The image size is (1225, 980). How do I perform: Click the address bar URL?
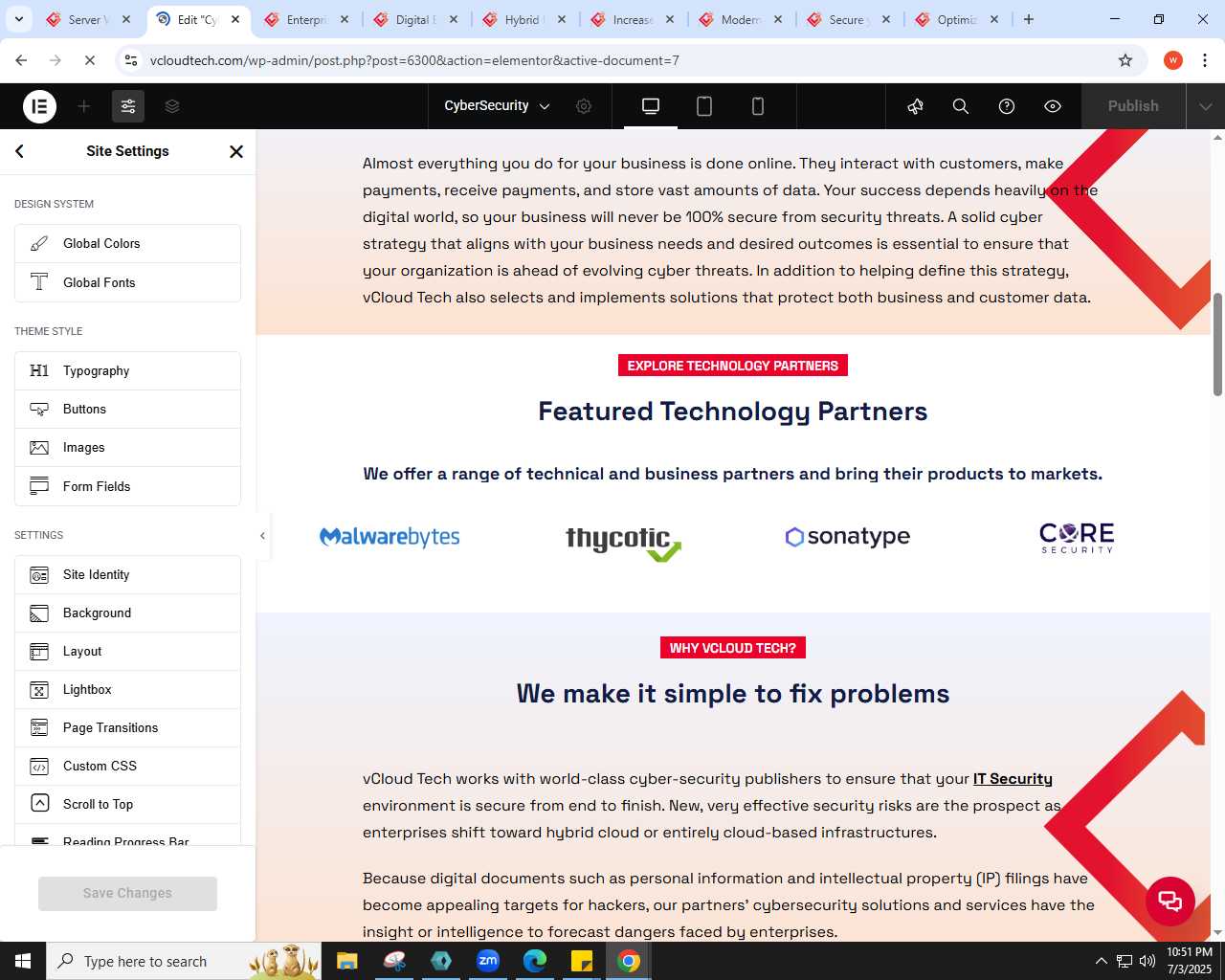tap(414, 60)
